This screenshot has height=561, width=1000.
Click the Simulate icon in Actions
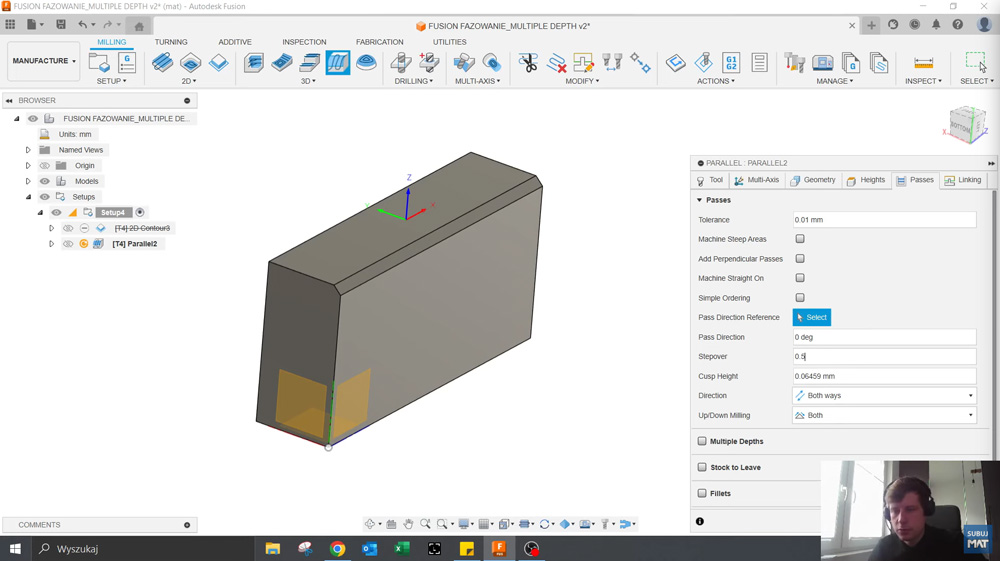coord(703,62)
